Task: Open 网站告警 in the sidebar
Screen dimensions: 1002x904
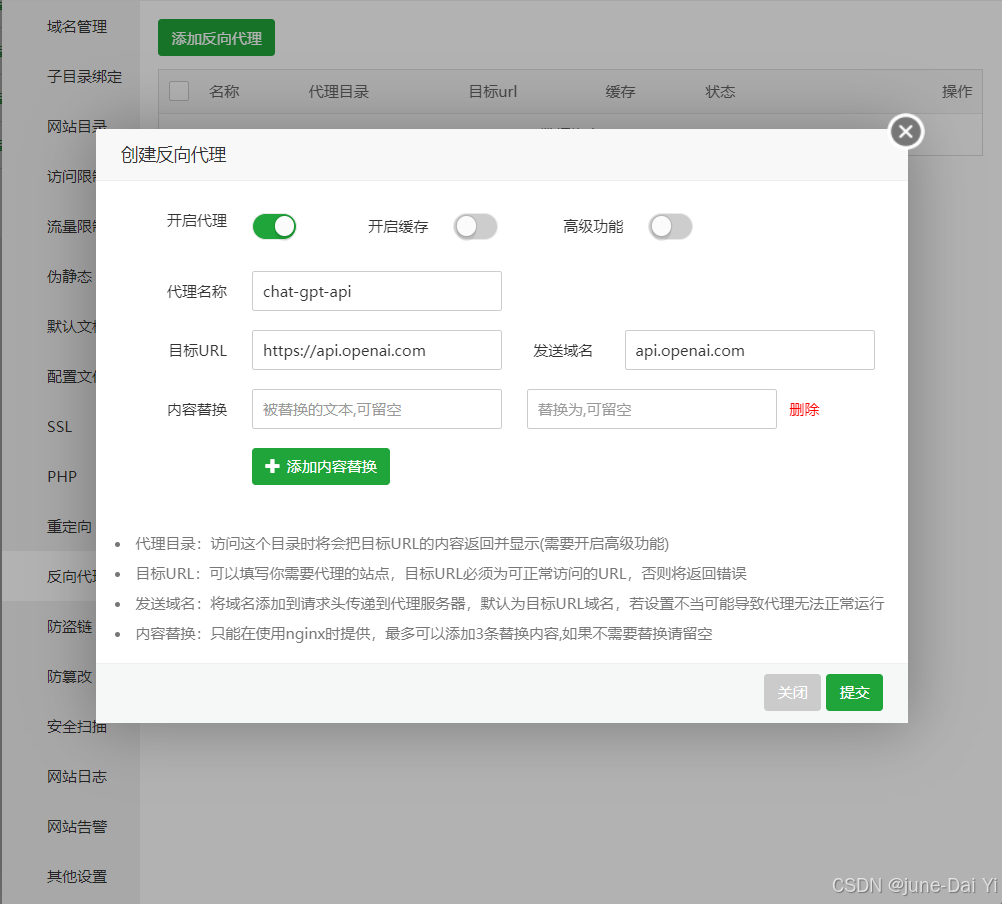Action: [x=77, y=827]
